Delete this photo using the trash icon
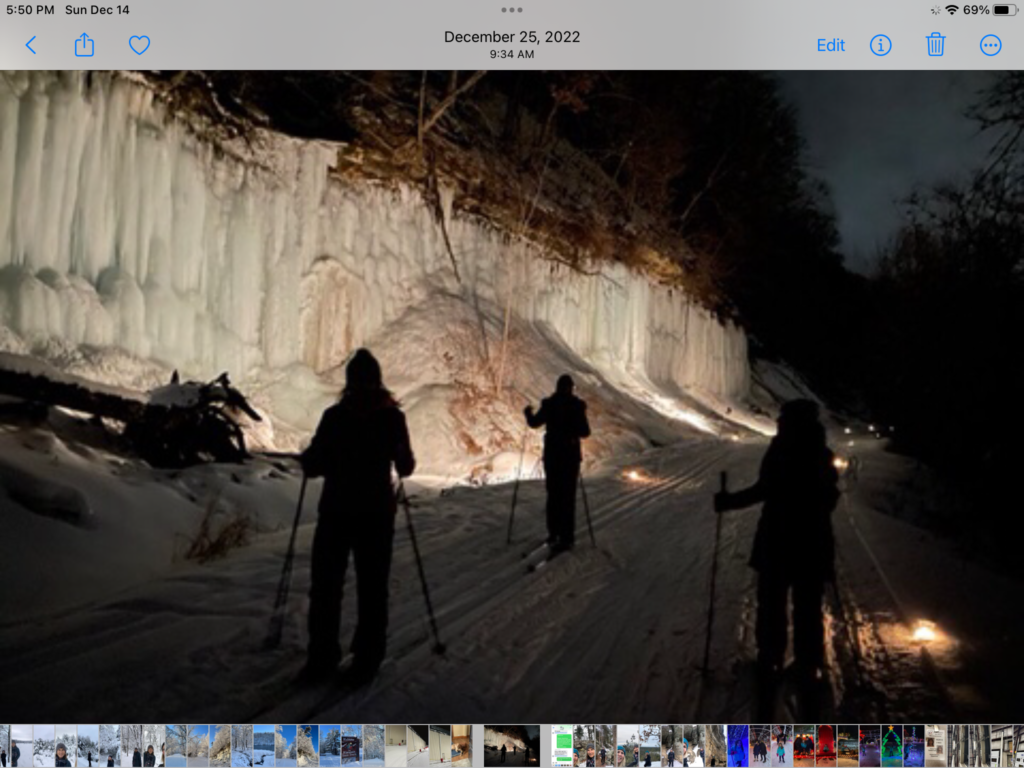 tap(935, 45)
